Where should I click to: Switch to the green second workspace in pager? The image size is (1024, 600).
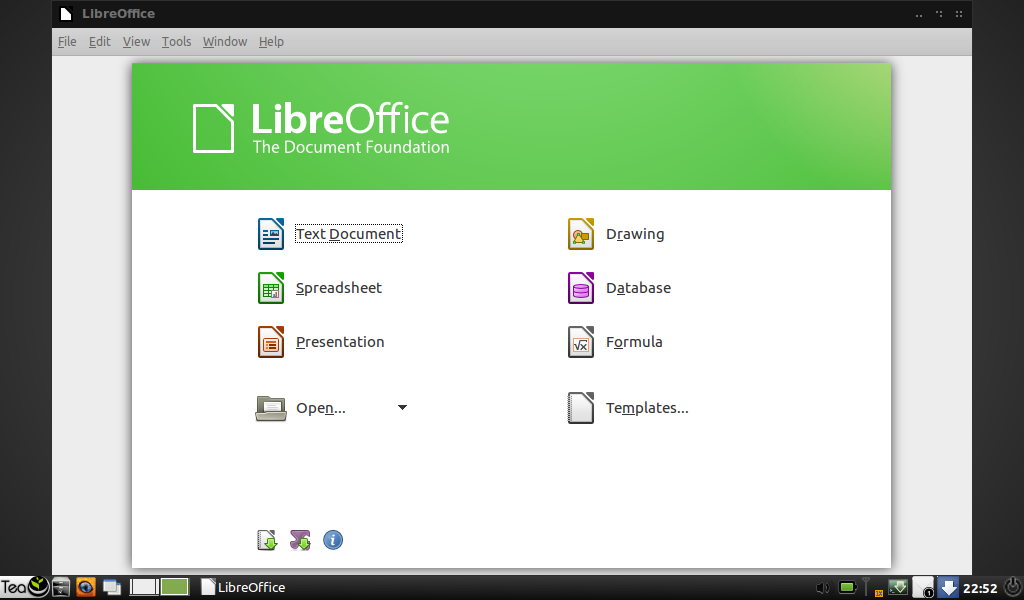[174, 587]
